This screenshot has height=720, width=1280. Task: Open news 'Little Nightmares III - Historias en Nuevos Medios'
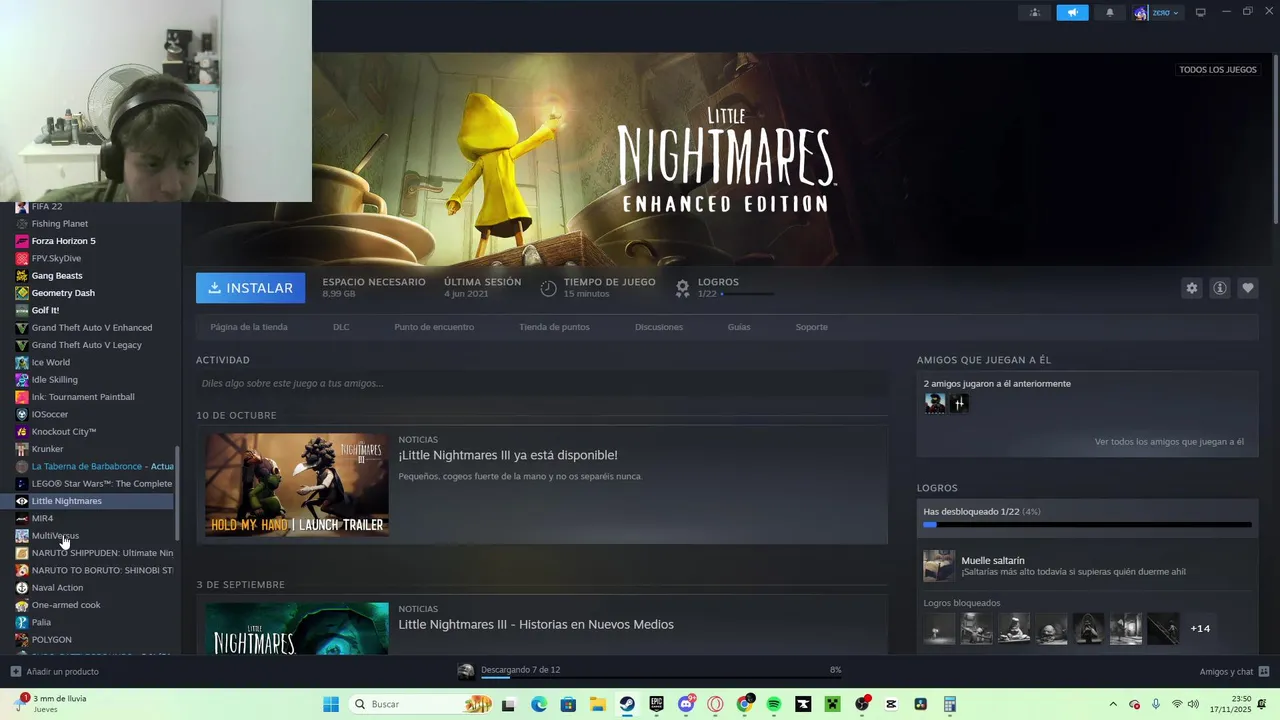point(536,624)
